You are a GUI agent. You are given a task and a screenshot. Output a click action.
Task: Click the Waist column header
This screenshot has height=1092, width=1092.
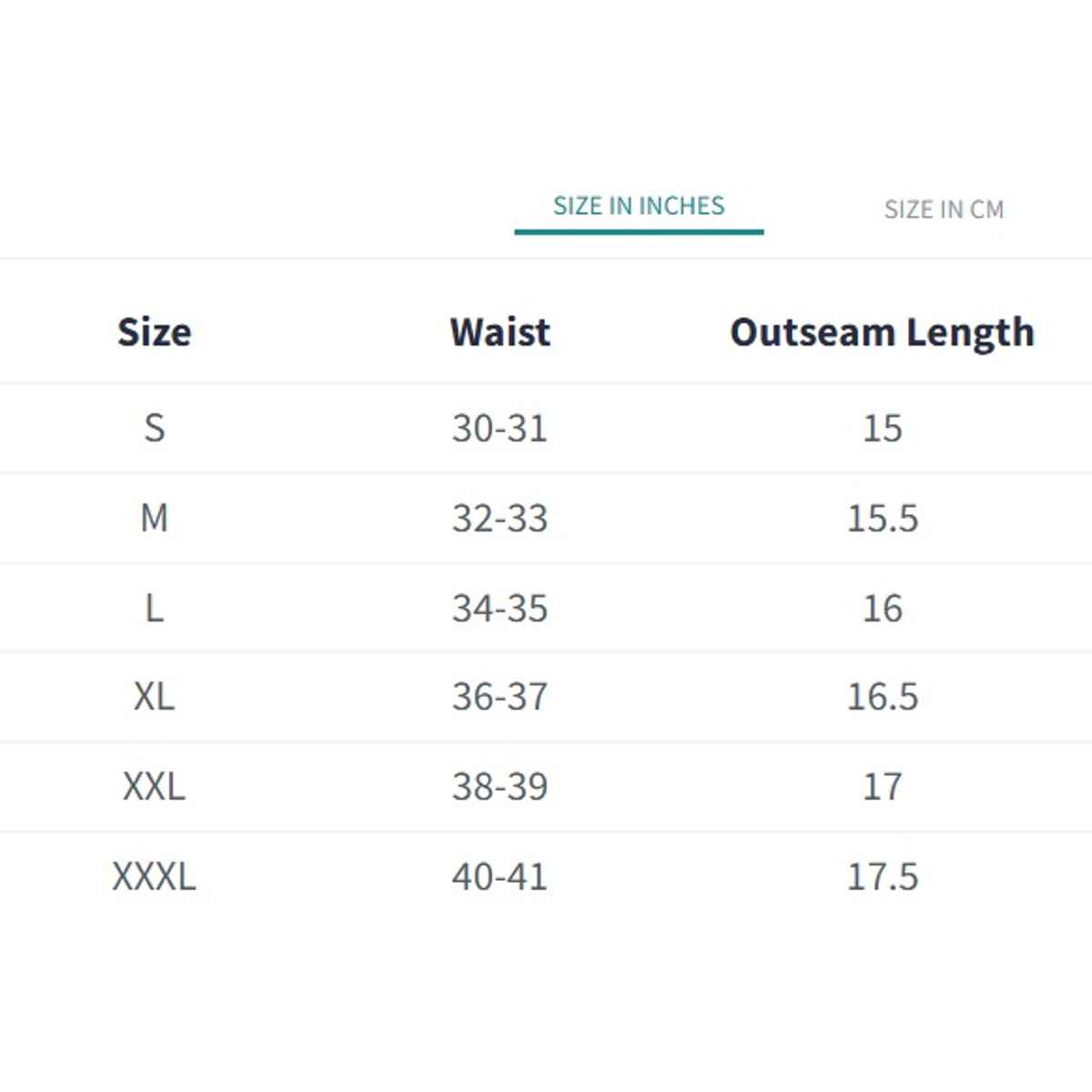pos(500,332)
